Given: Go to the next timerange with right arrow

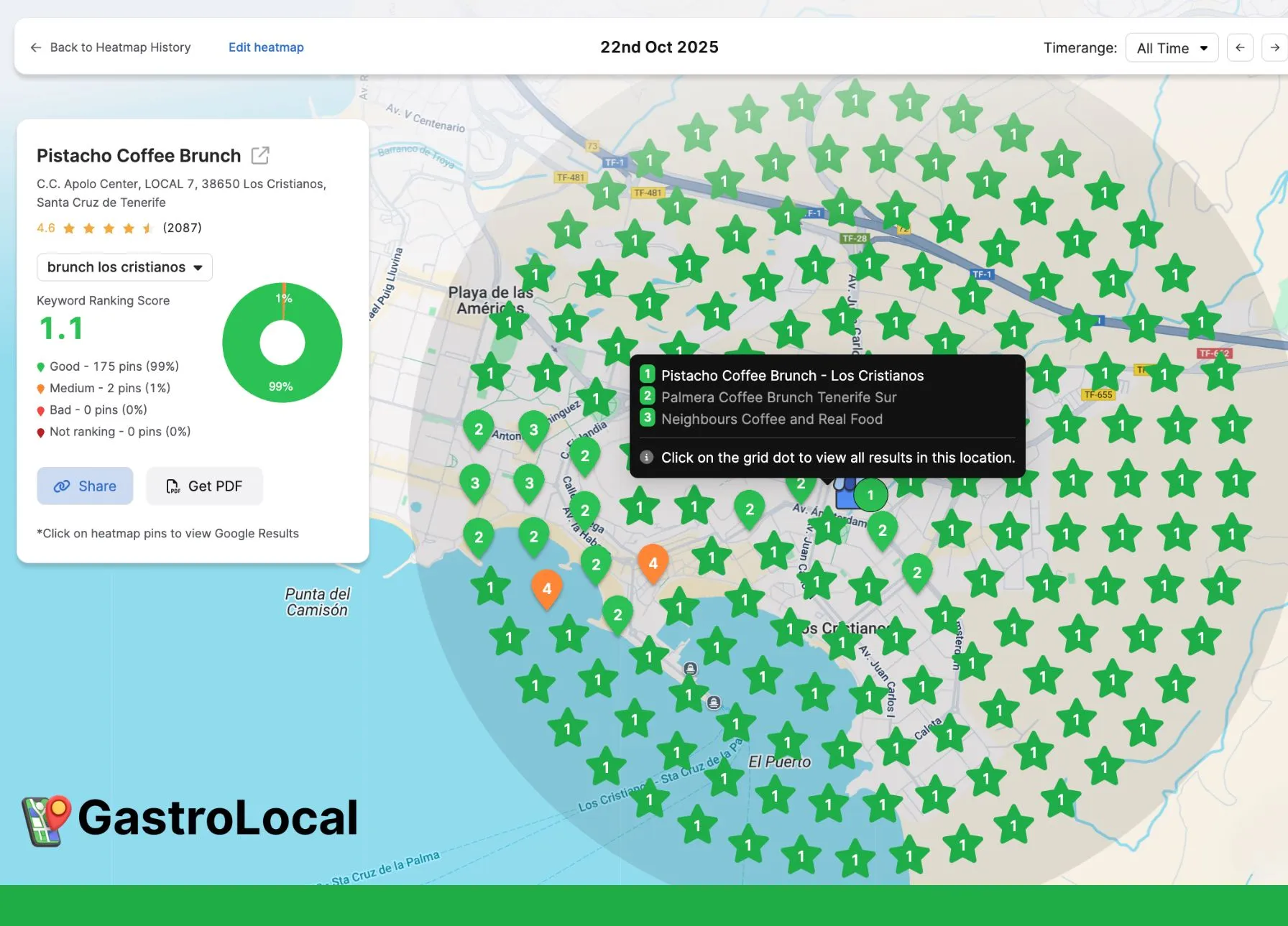Looking at the screenshot, I should [1274, 48].
